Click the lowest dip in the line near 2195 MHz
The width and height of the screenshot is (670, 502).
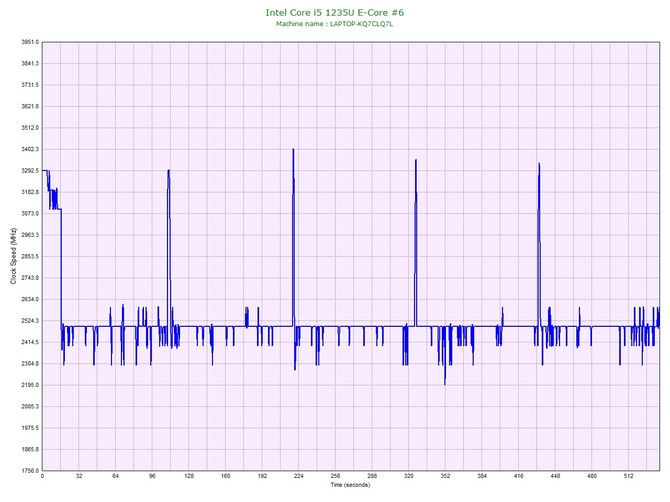[445, 384]
